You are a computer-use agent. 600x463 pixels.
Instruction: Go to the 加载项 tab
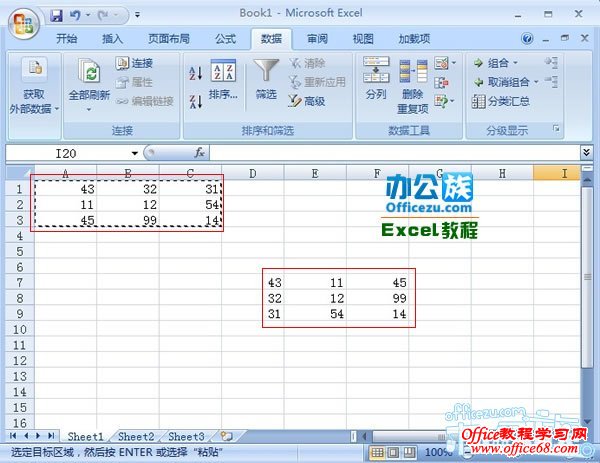pyautogui.click(x=414, y=39)
